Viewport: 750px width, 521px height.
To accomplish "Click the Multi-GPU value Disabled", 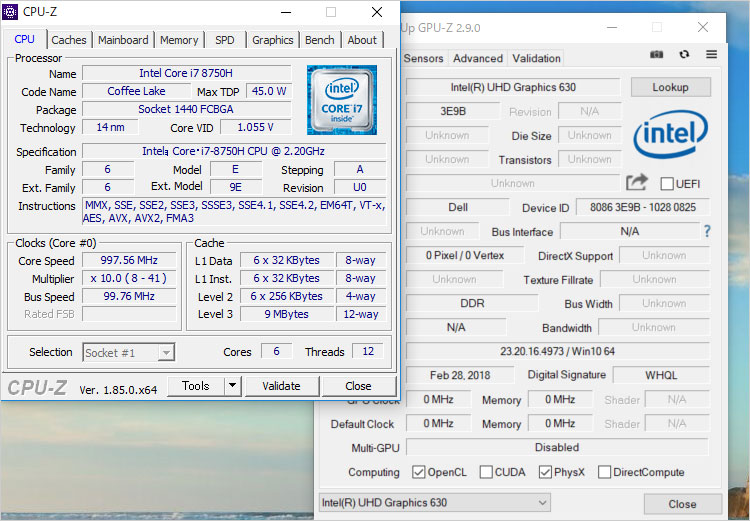I will tap(557, 447).
